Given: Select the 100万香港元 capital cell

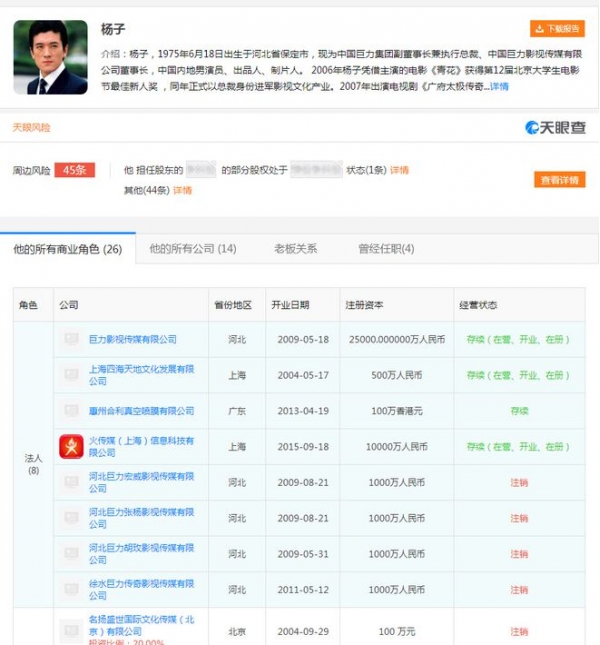Looking at the screenshot, I should [x=397, y=411].
